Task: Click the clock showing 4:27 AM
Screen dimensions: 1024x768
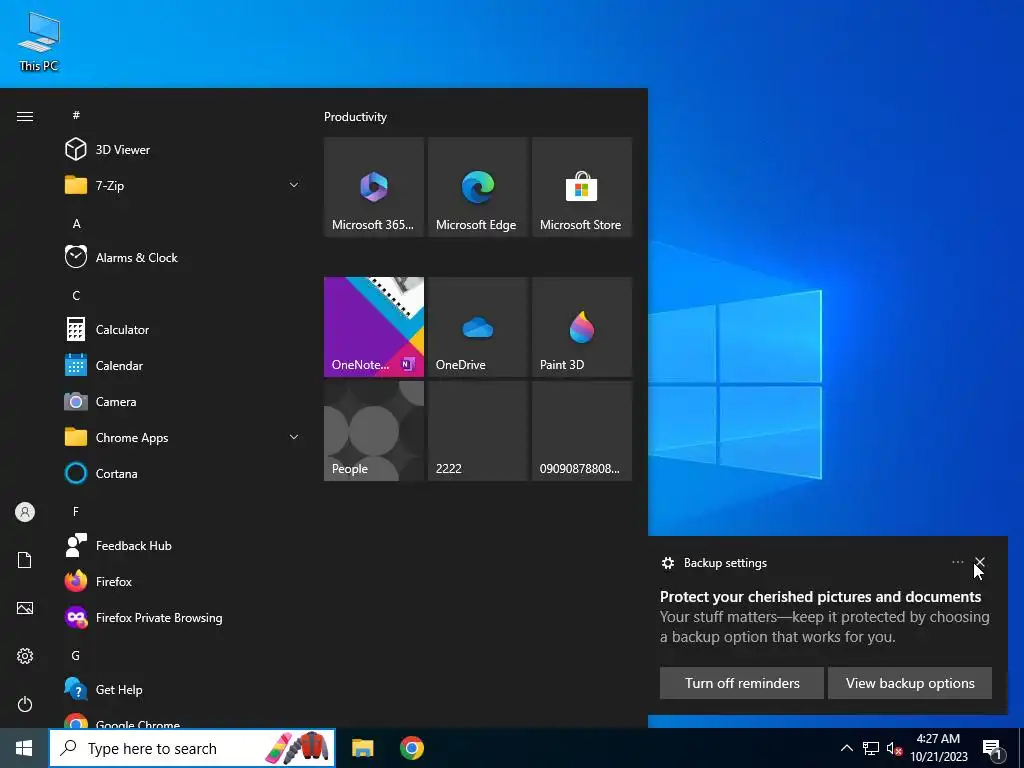Action: 938,748
